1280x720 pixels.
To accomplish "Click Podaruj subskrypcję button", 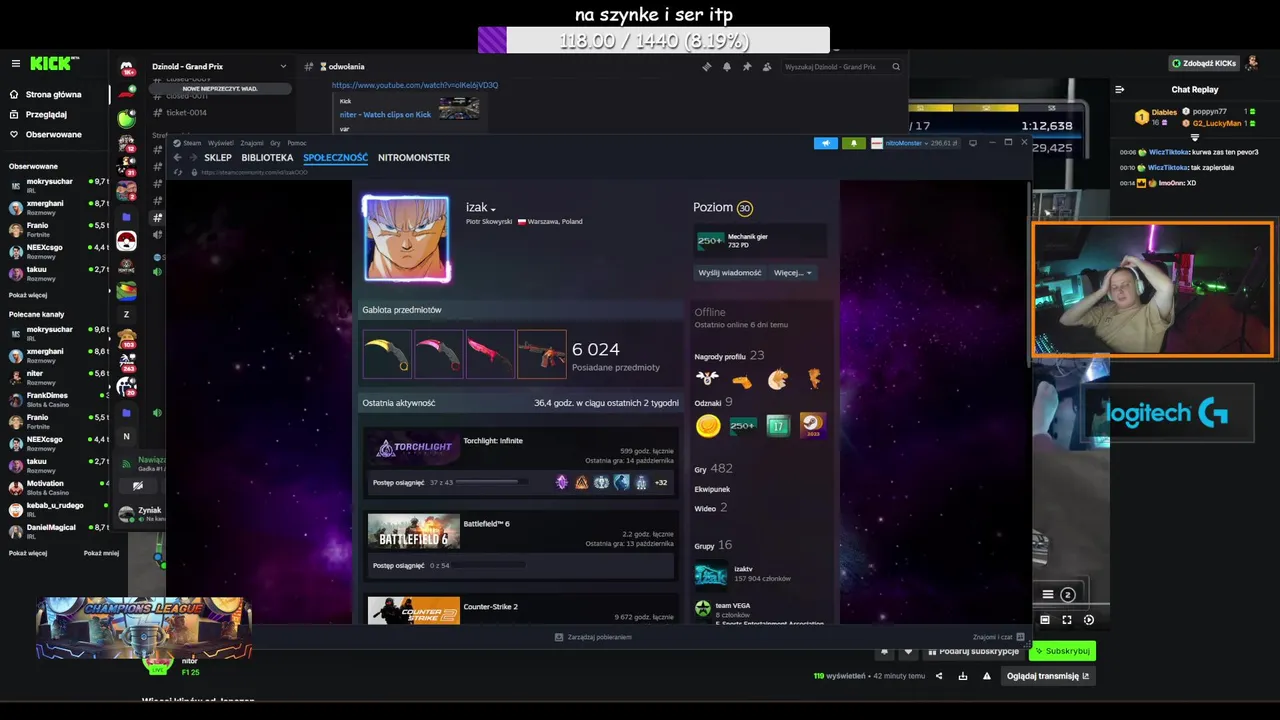I will click(x=973, y=651).
